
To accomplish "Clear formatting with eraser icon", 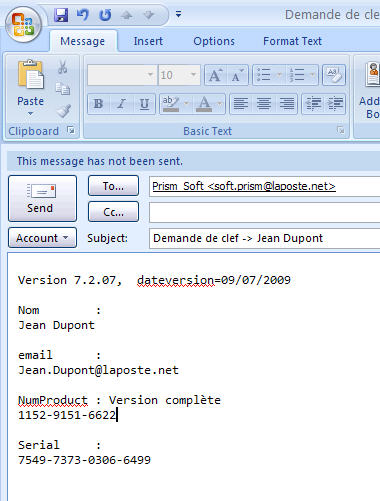I will coord(334,75).
